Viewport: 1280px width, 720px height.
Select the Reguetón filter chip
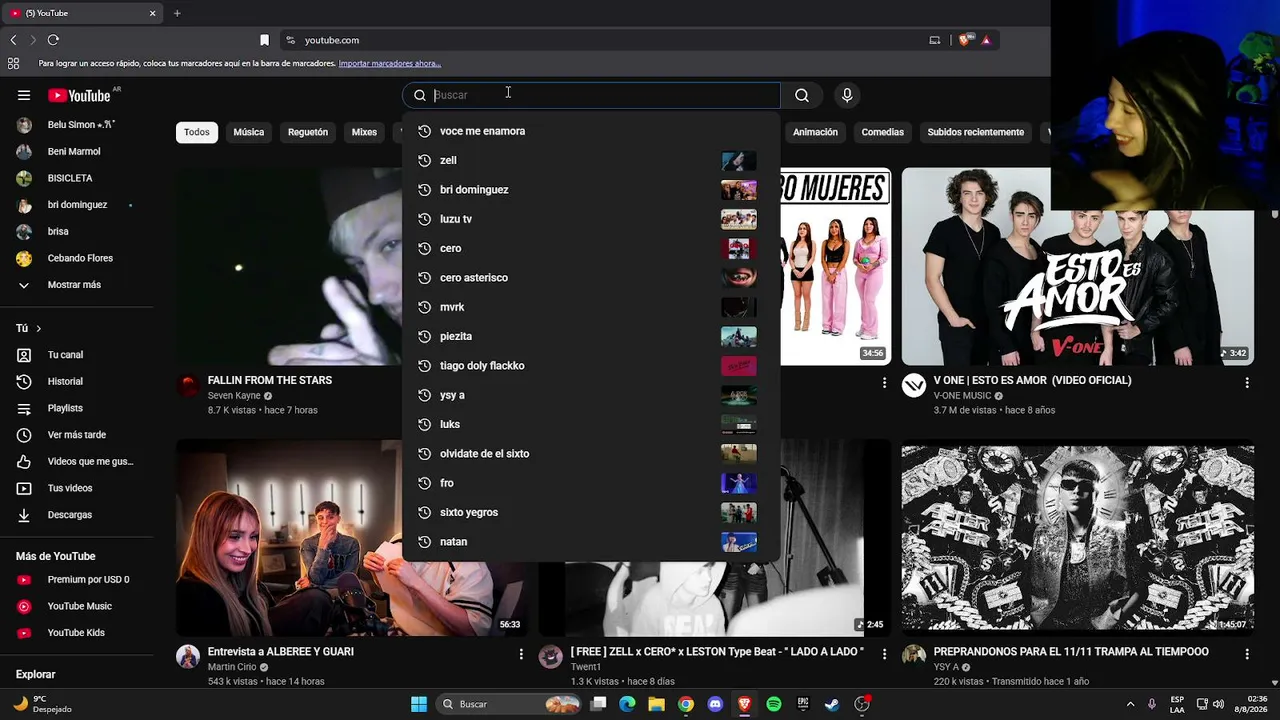(x=308, y=132)
